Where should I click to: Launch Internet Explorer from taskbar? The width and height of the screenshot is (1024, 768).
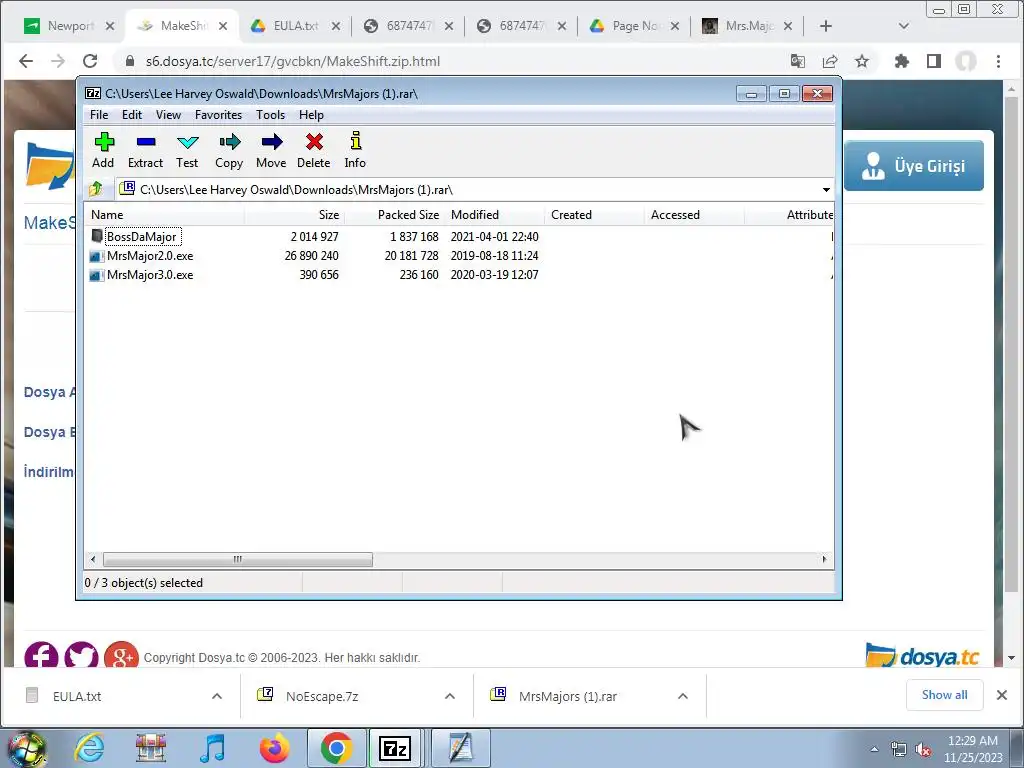pos(89,748)
